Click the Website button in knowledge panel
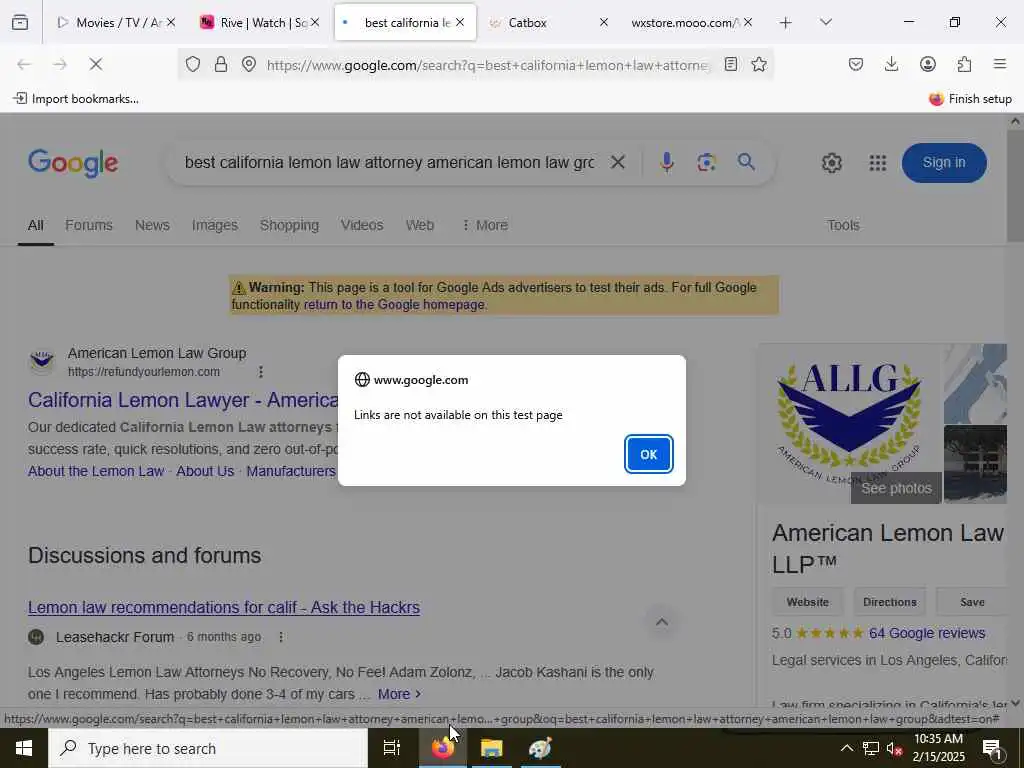The height and width of the screenshot is (768, 1024). (x=808, y=602)
